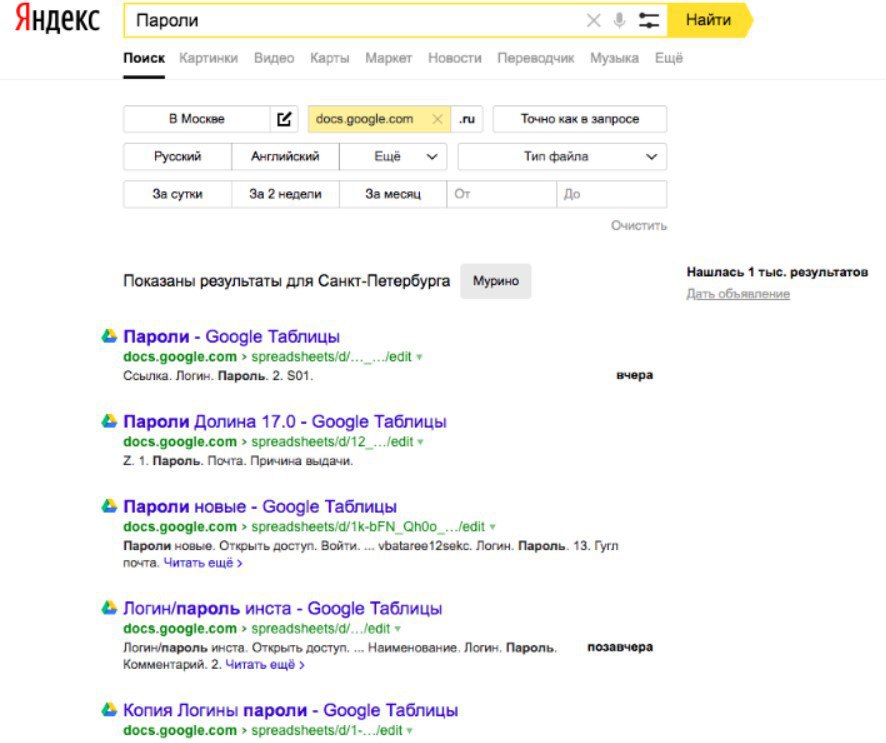
Task: Toggle advanced search filters icon
Action: pyautogui.click(x=648, y=20)
